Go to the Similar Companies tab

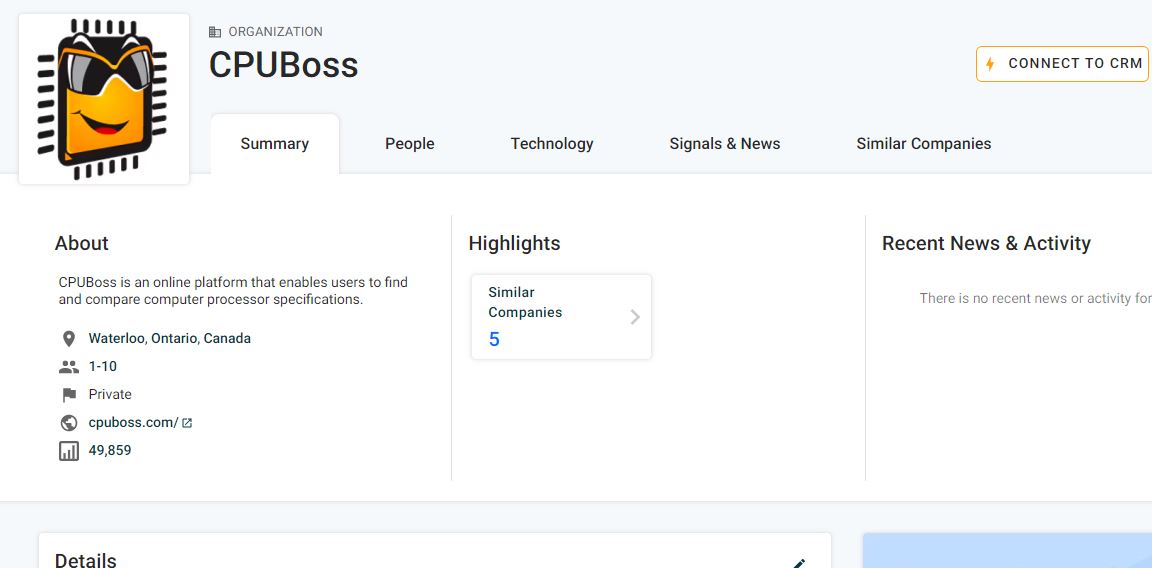(x=924, y=144)
